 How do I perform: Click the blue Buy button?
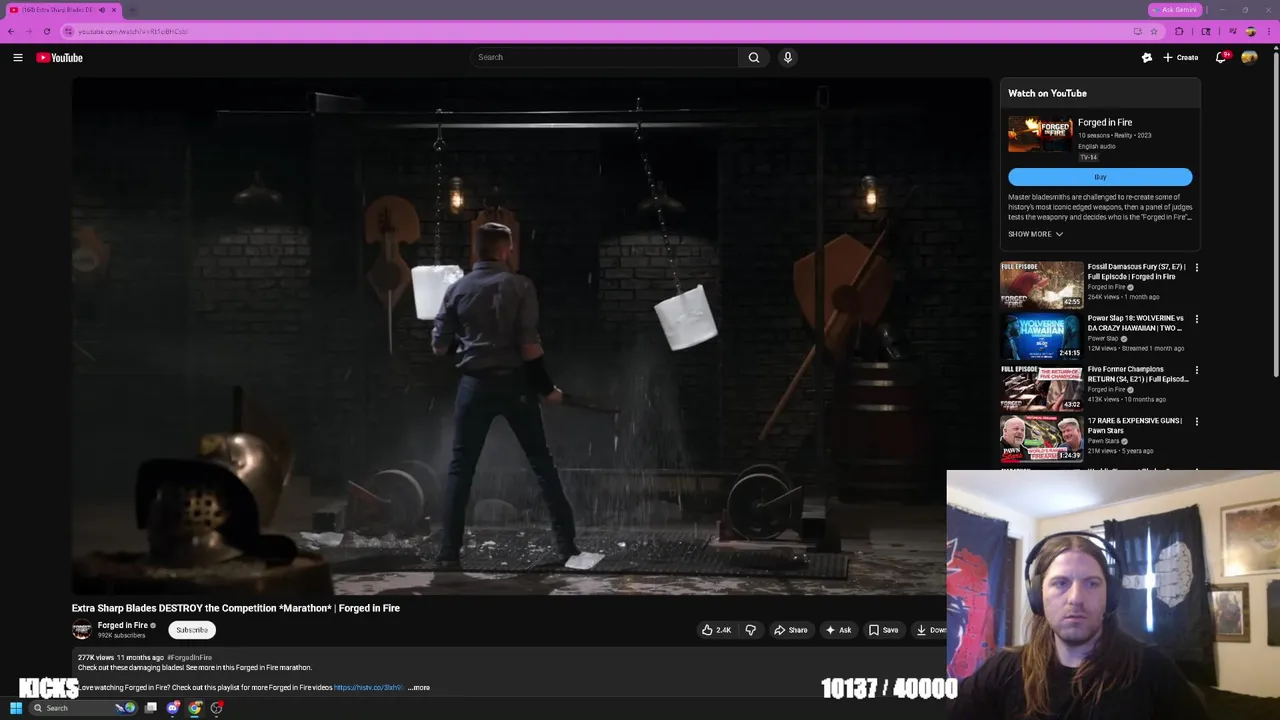point(1100,177)
